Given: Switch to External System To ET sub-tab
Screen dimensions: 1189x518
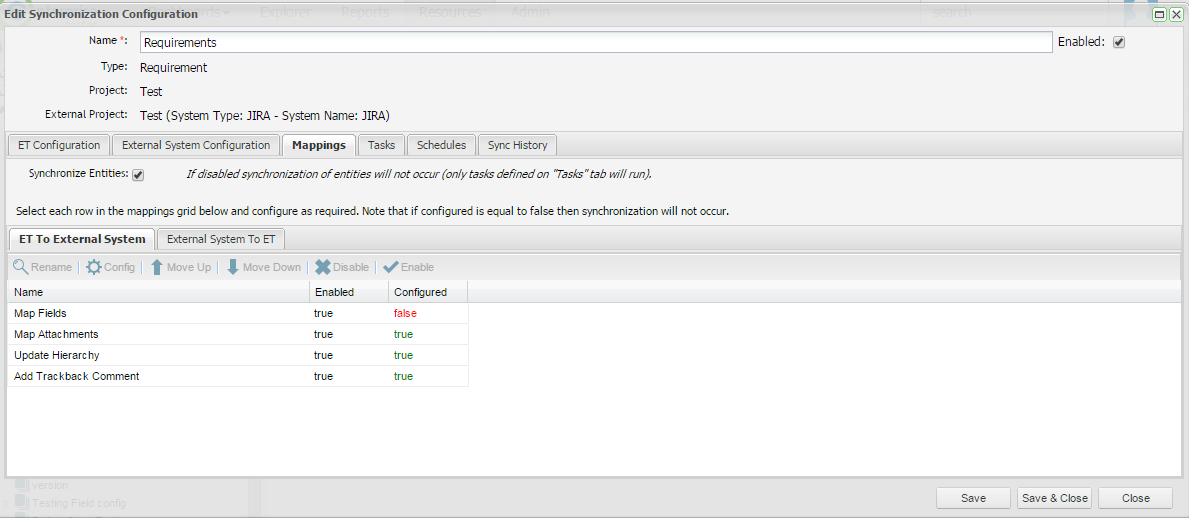Looking at the screenshot, I should pos(221,239).
